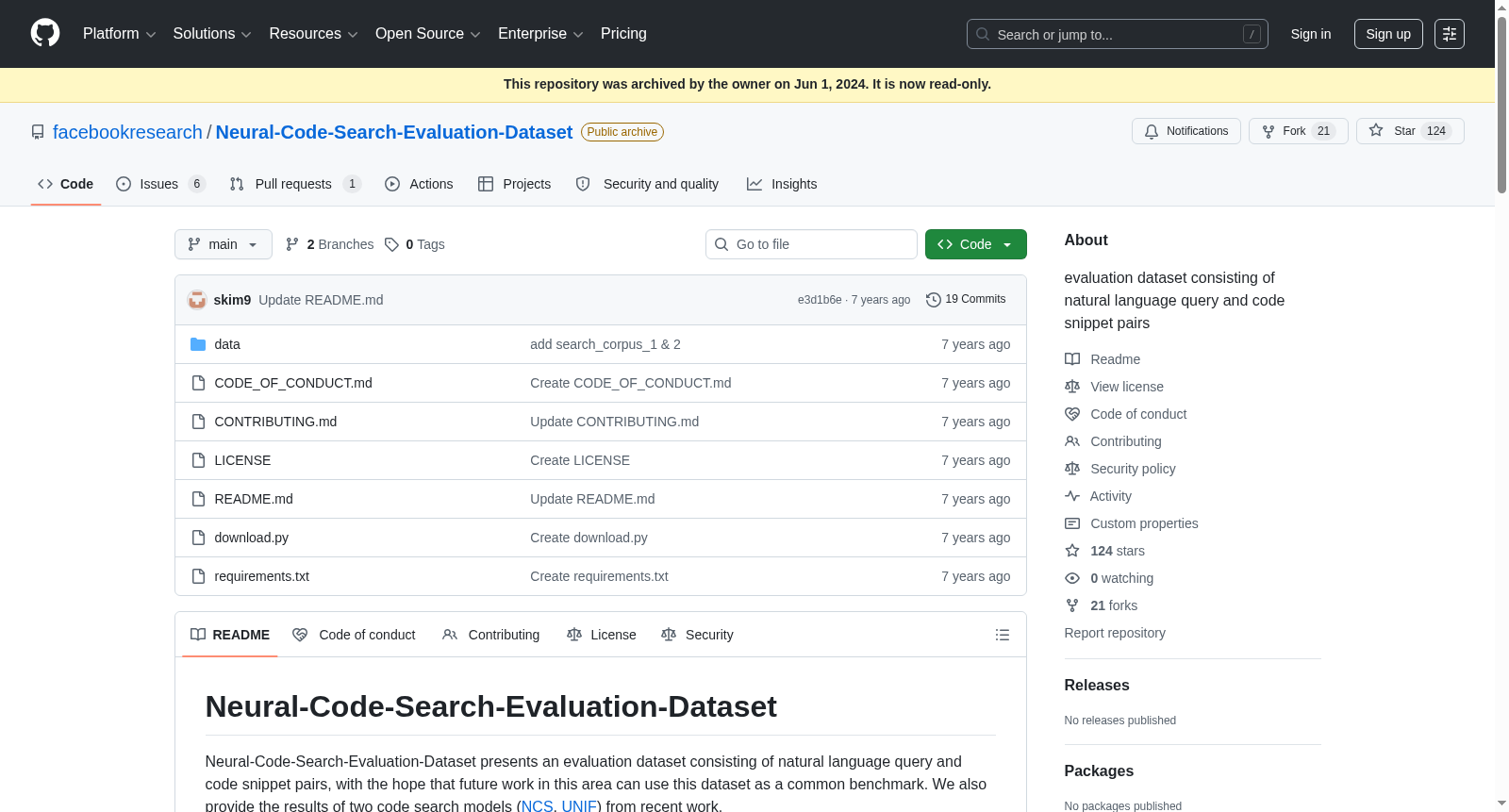Open the CODE_OF_CONDUCT.md file
This screenshot has height=812, width=1509.
coord(293,383)
